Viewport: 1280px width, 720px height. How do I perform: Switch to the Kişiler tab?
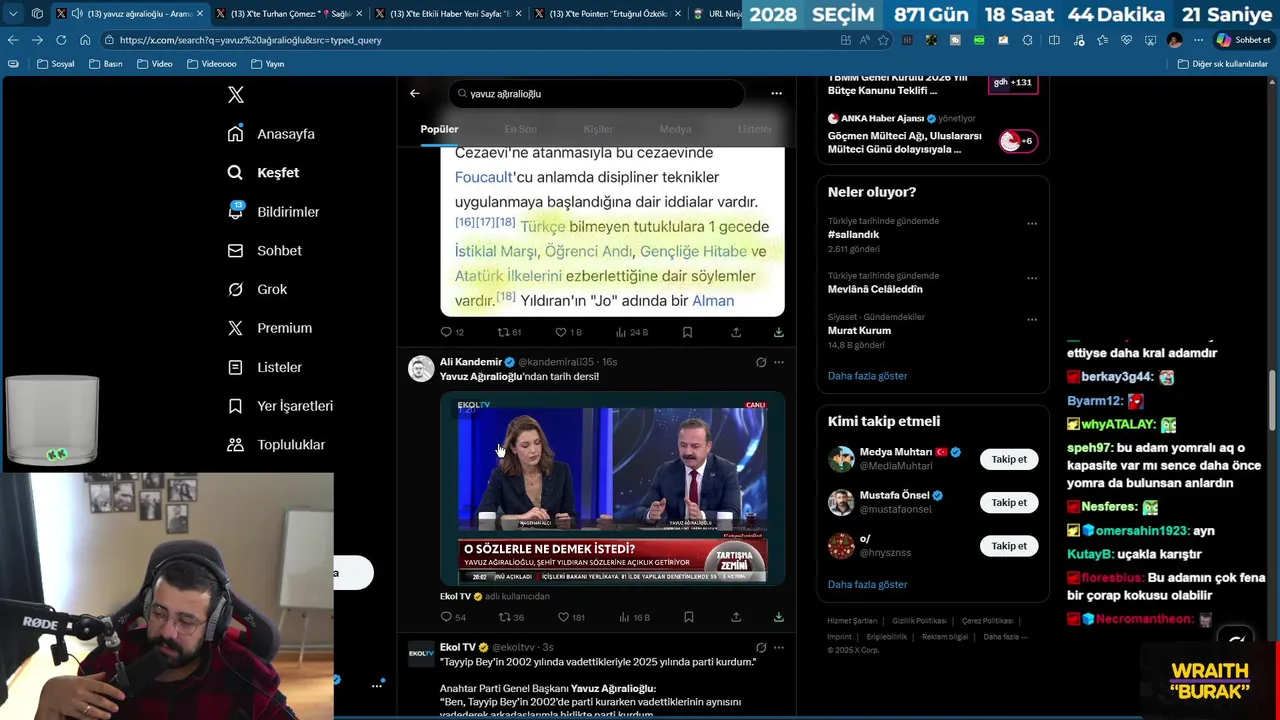pos(598,129)
